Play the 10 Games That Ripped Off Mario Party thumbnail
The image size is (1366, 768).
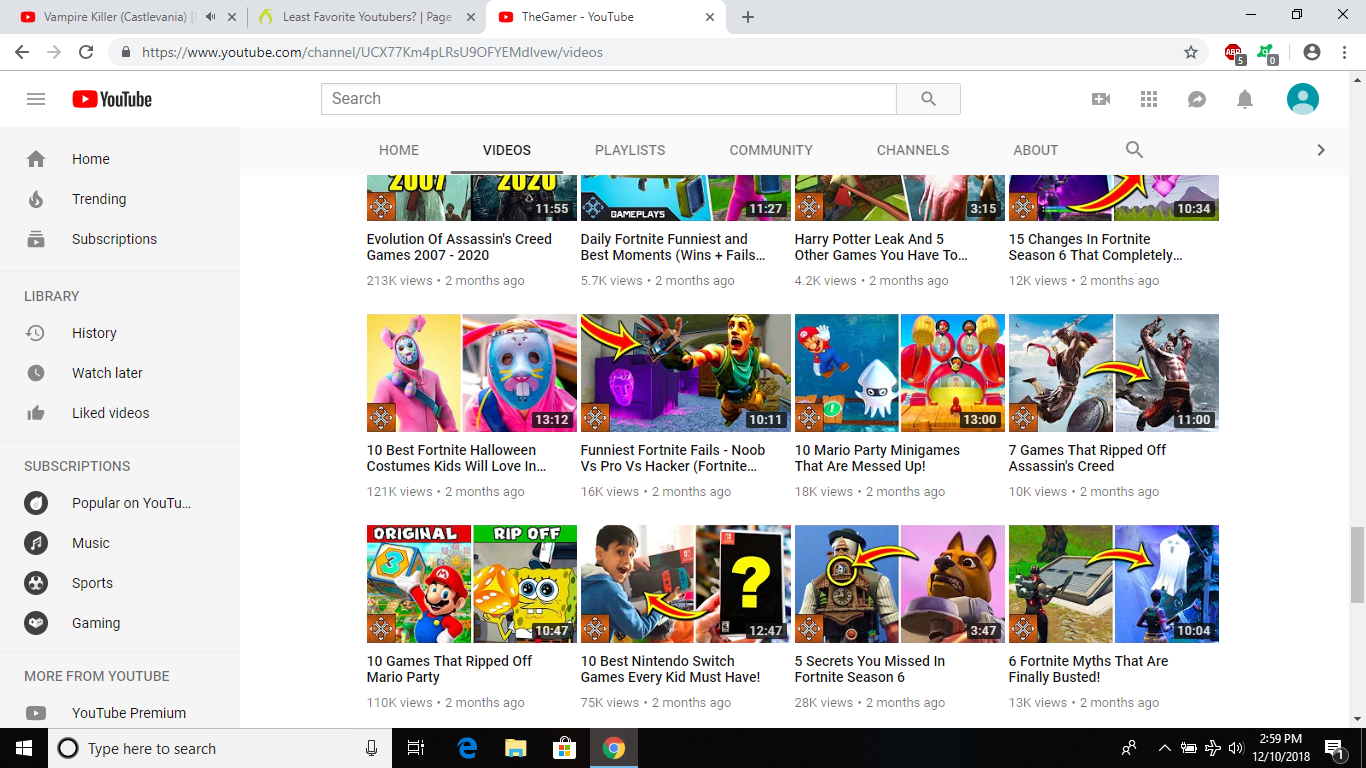coord(472,584)
